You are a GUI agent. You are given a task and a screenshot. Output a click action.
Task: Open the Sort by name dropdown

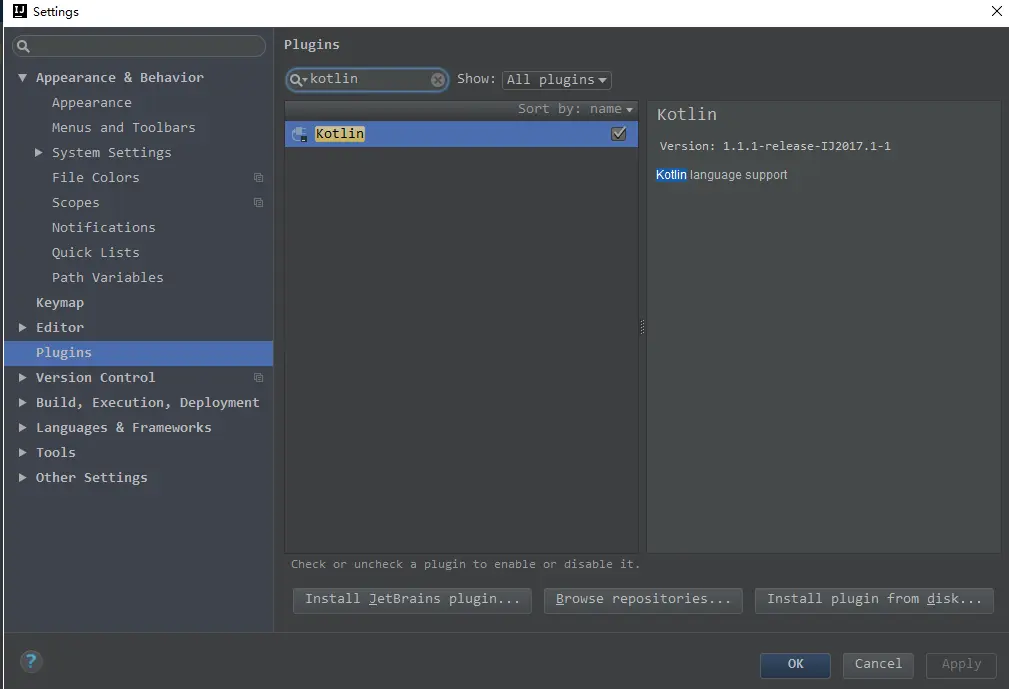pyautogui.click(x=575, y=109)
